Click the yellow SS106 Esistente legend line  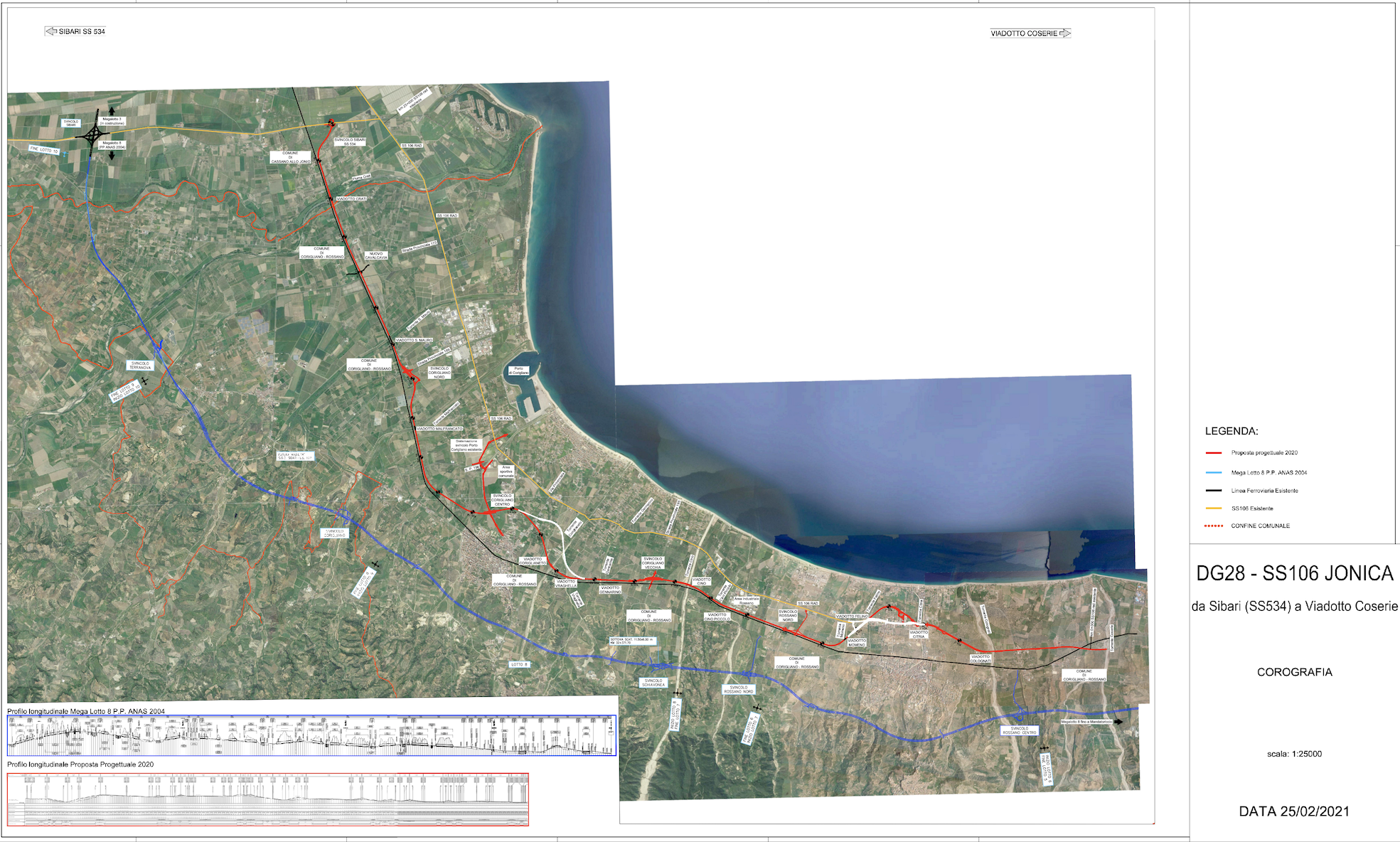click(1214, 508)
